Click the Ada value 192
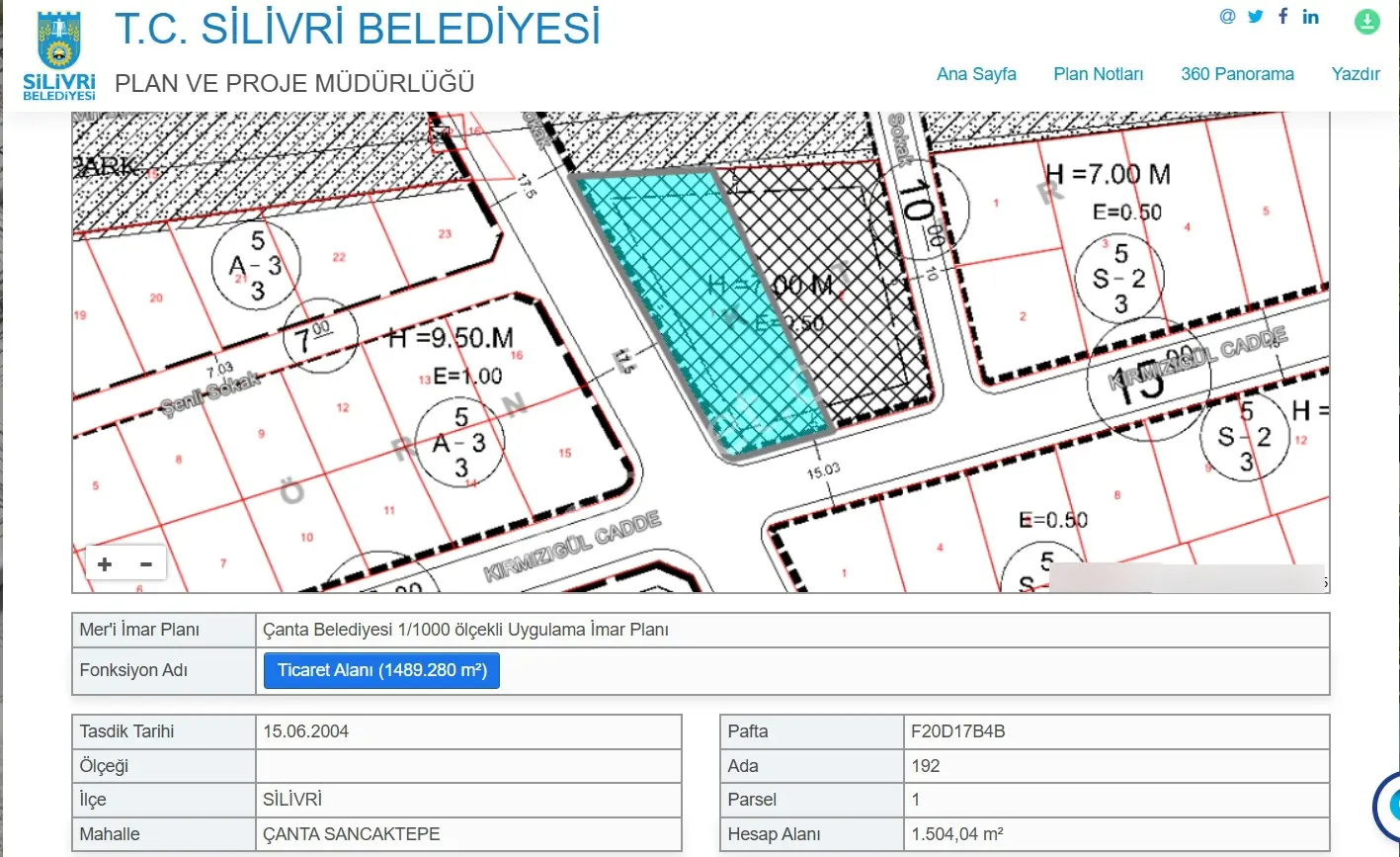The image size is (1400, 857). click(926, 766)
